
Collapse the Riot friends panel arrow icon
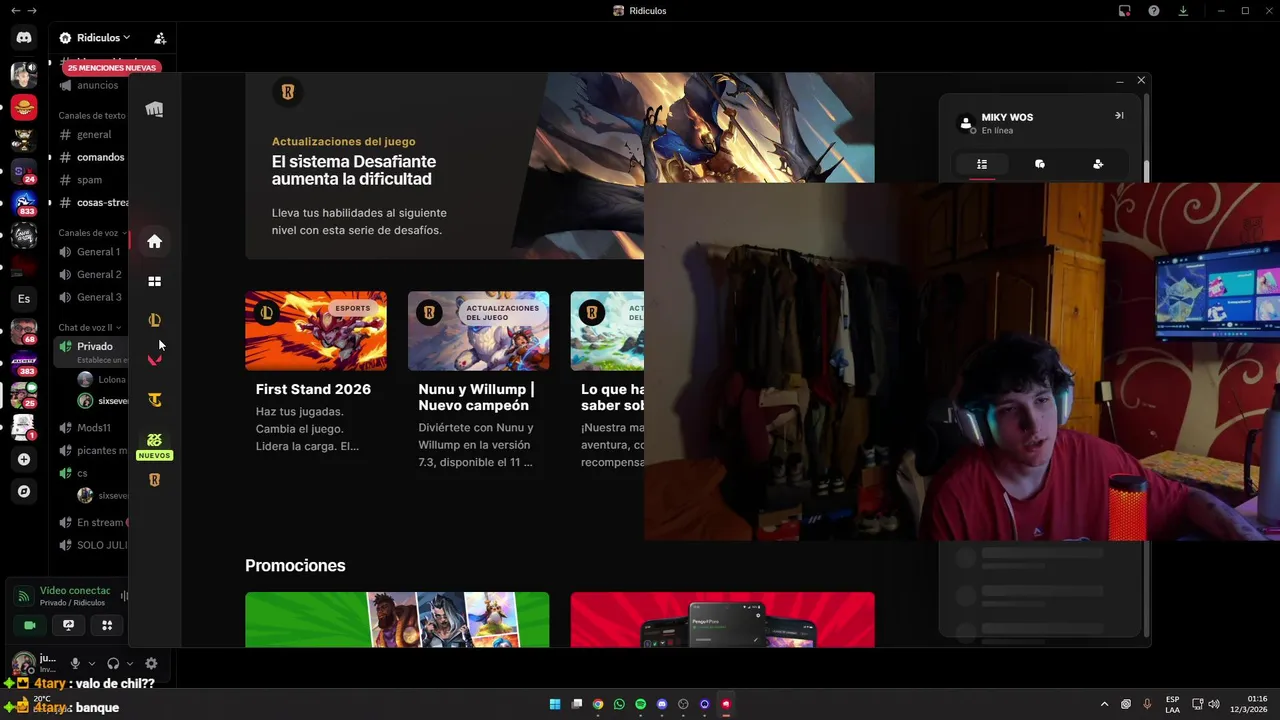[x=1119, y=116]
